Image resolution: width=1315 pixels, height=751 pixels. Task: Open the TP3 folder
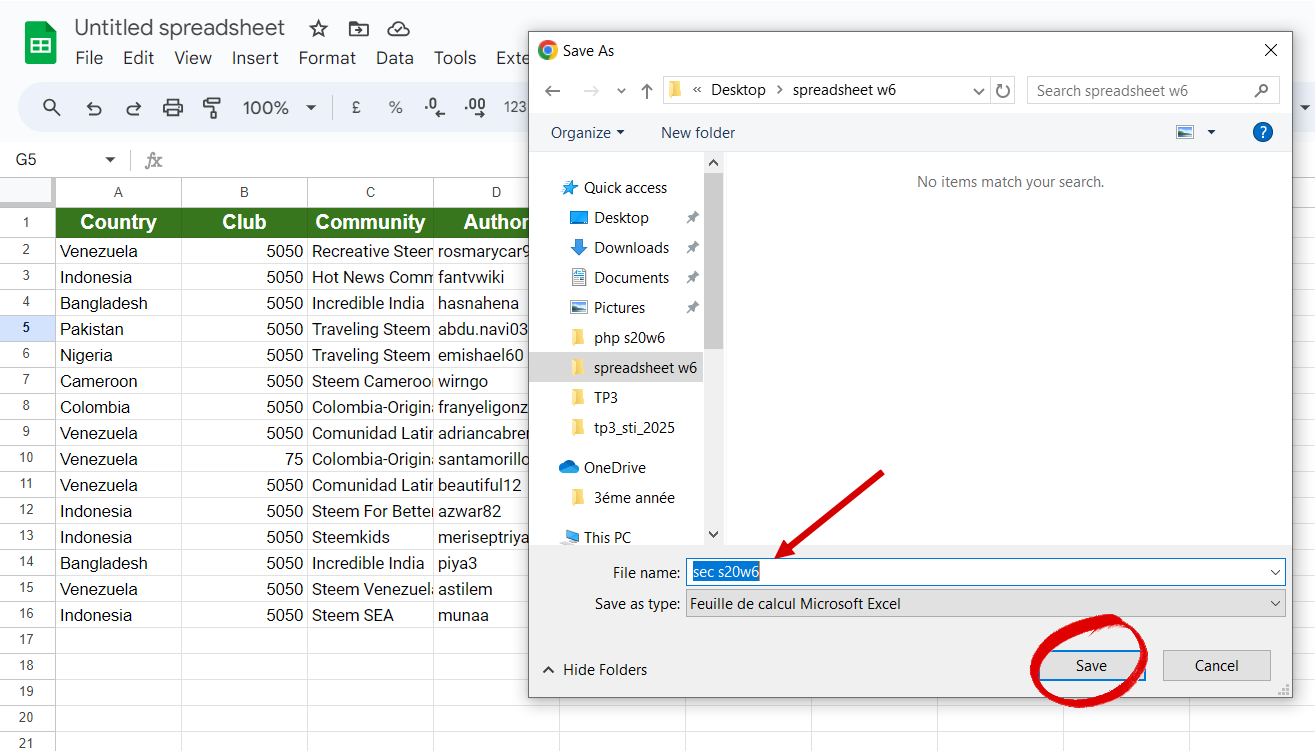(x=605, y=397)
